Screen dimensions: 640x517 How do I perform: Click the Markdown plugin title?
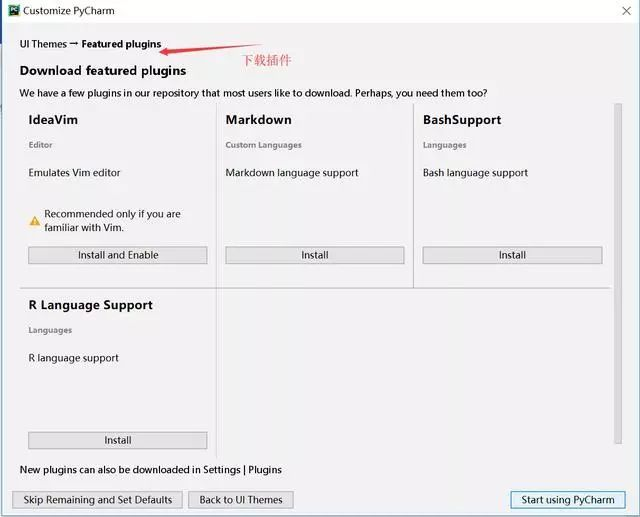click(x=259, y=120)
